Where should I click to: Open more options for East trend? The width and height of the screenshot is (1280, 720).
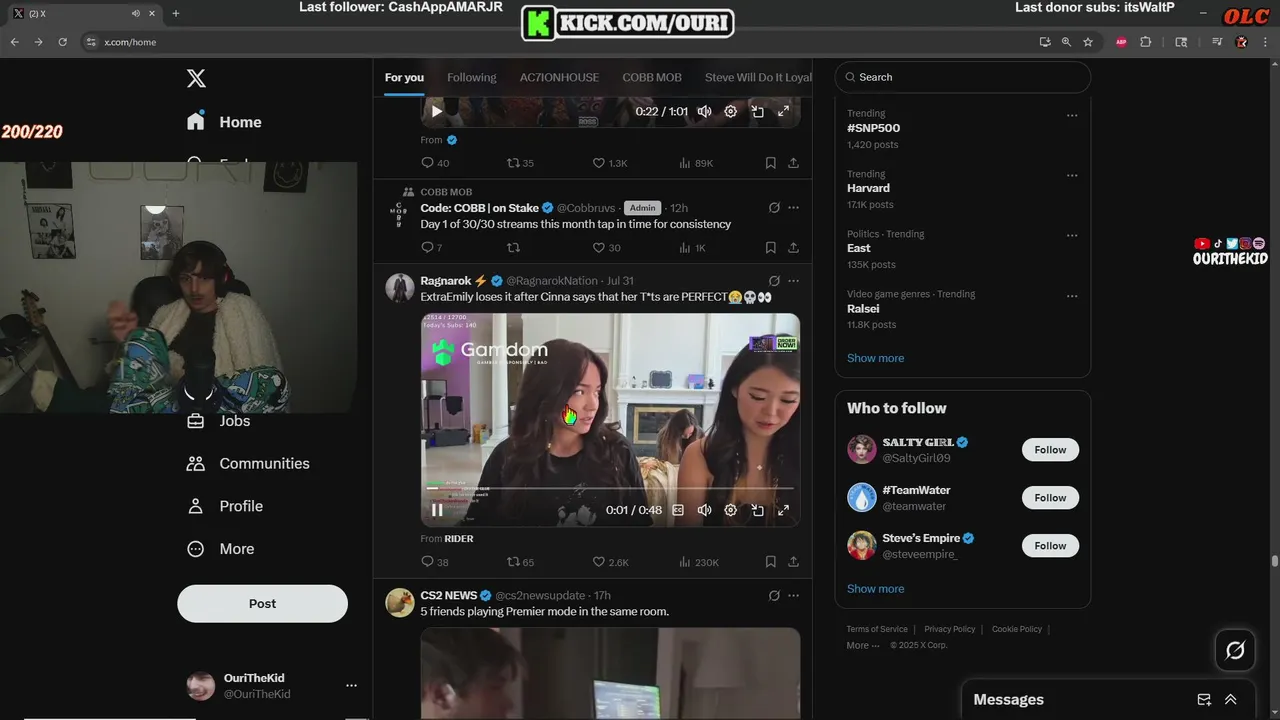[1072, 236]
